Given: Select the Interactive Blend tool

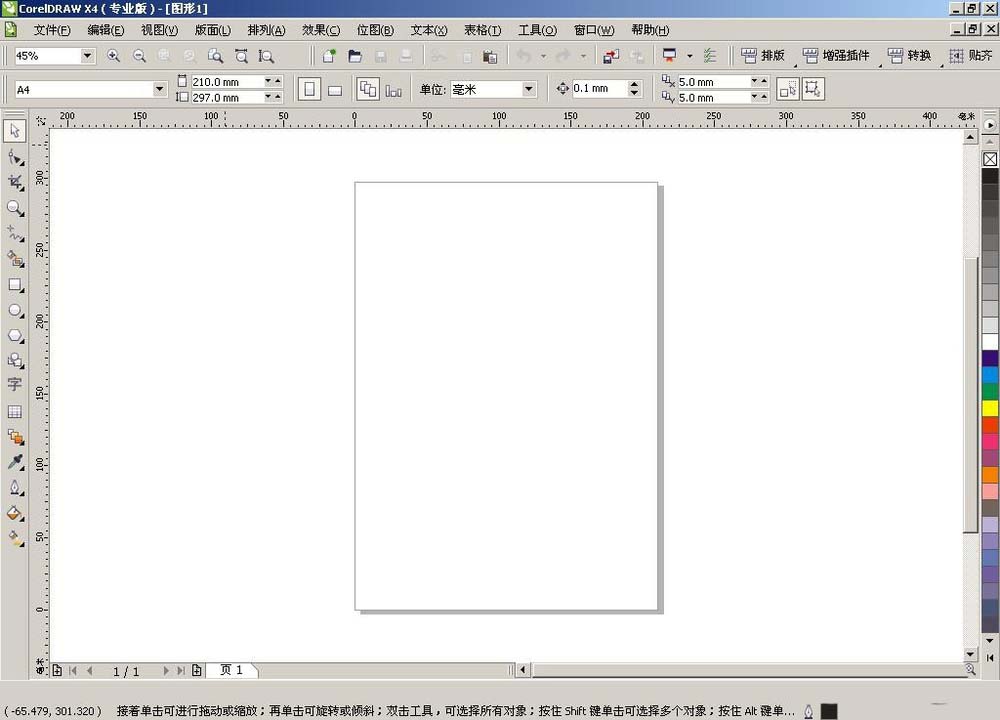Looking at the screenshot, I should pyautogui.click(x=15, y=437).
